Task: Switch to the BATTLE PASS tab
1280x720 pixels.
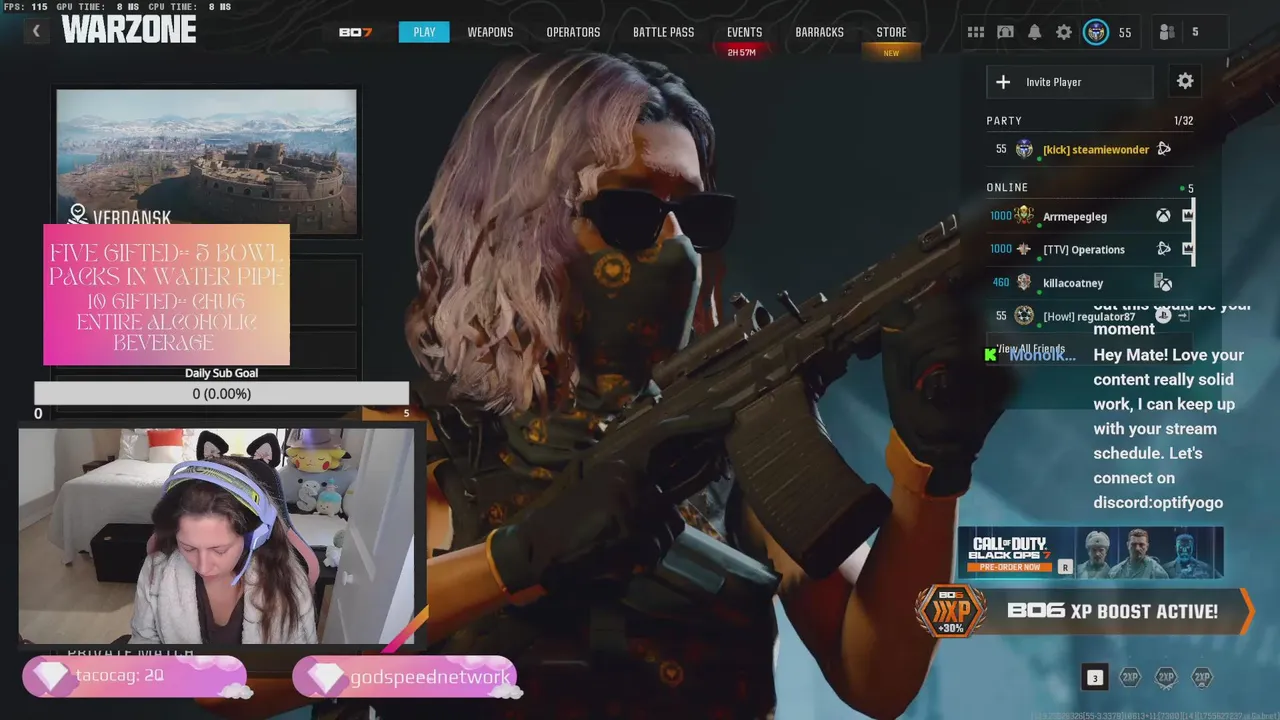Action: [663, 32]
